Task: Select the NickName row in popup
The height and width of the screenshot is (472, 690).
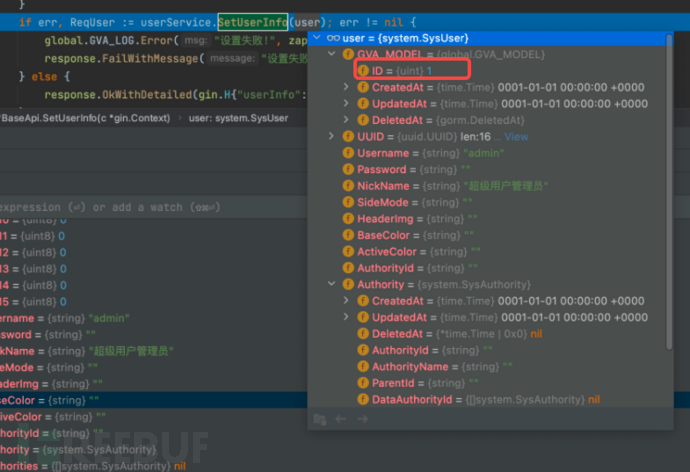Action: point(450,186)
